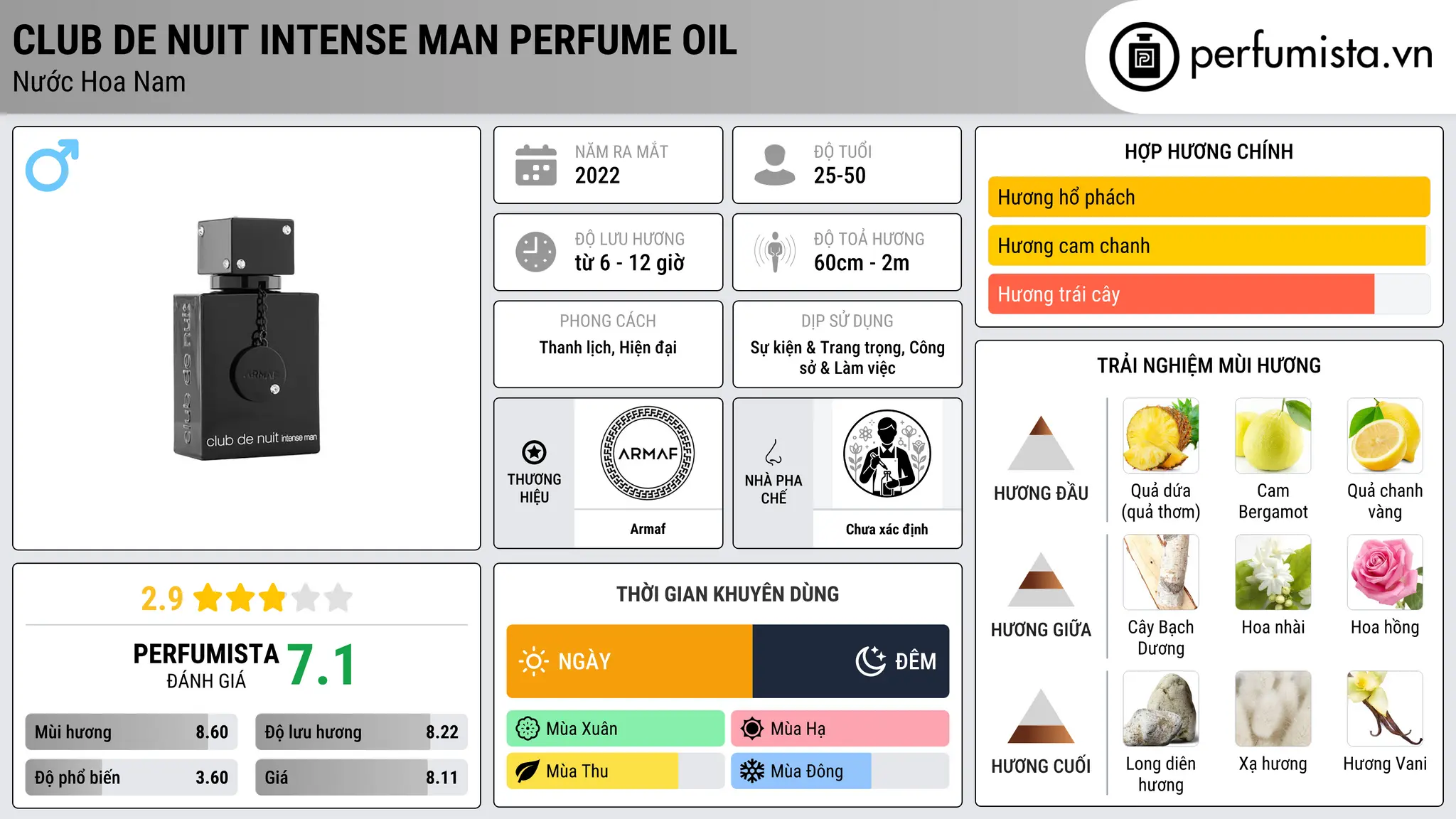Click the Armaf brand name label
This screenshot has height=819, width=1456.
point(648,529)
